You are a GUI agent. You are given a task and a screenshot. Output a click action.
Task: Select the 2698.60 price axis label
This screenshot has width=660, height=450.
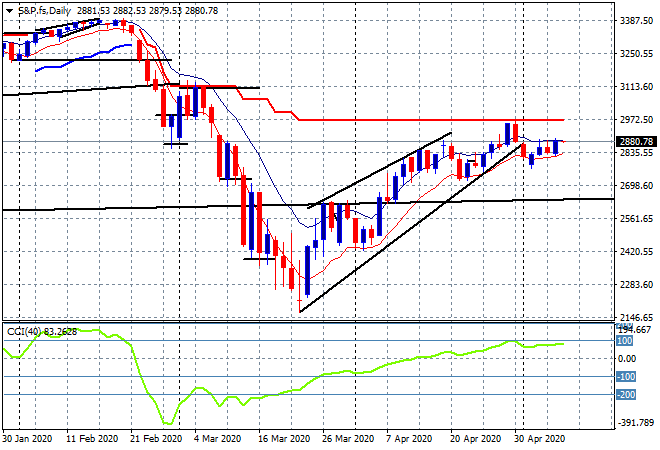click(636, 186)
